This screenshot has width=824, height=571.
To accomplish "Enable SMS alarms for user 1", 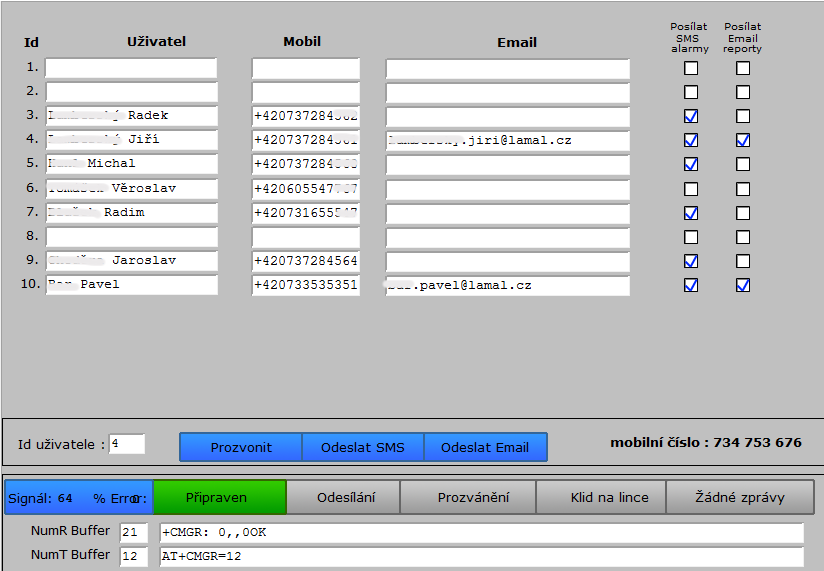I will point(691,68).
